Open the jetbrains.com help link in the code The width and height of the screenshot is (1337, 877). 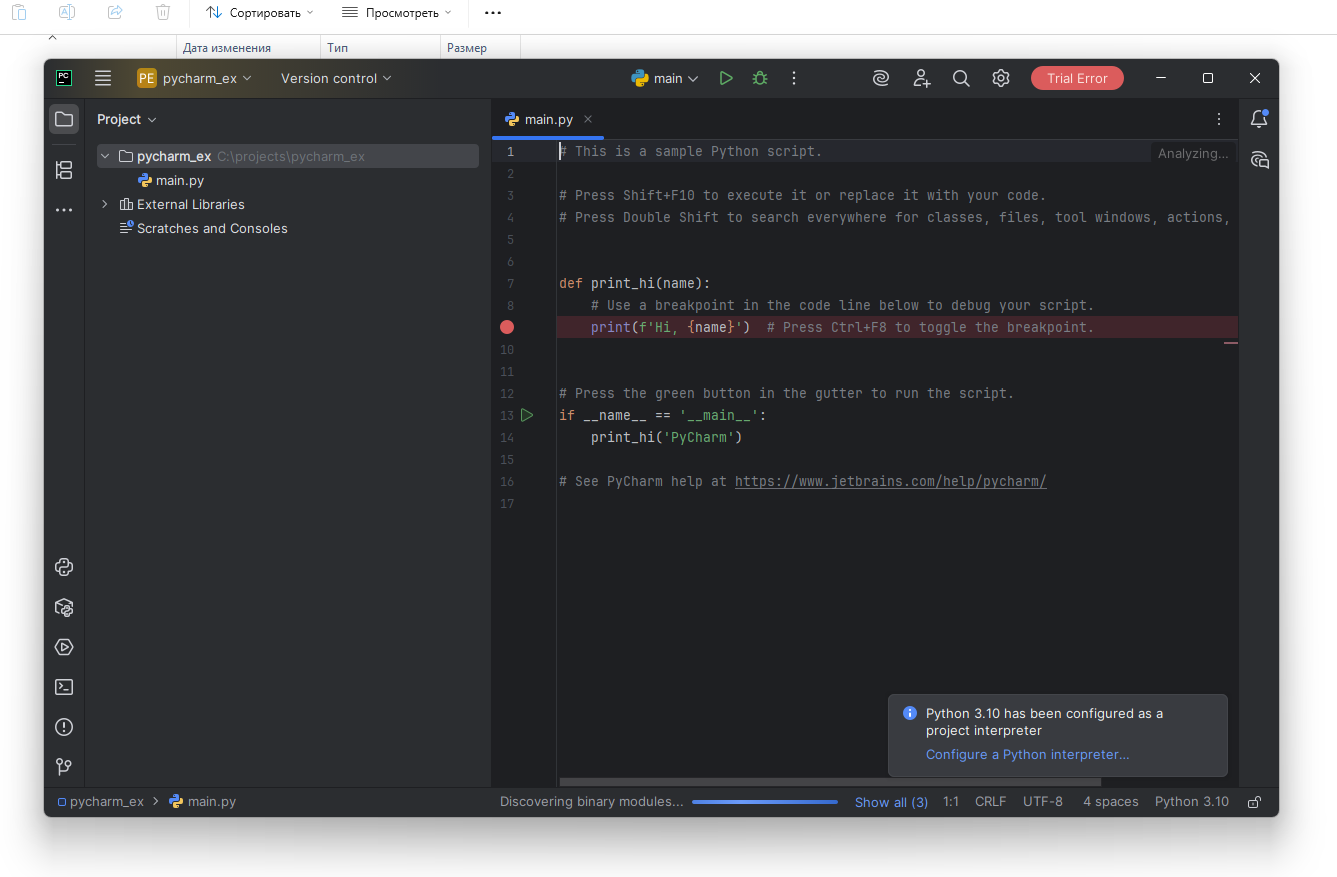(x=890, y=481)
